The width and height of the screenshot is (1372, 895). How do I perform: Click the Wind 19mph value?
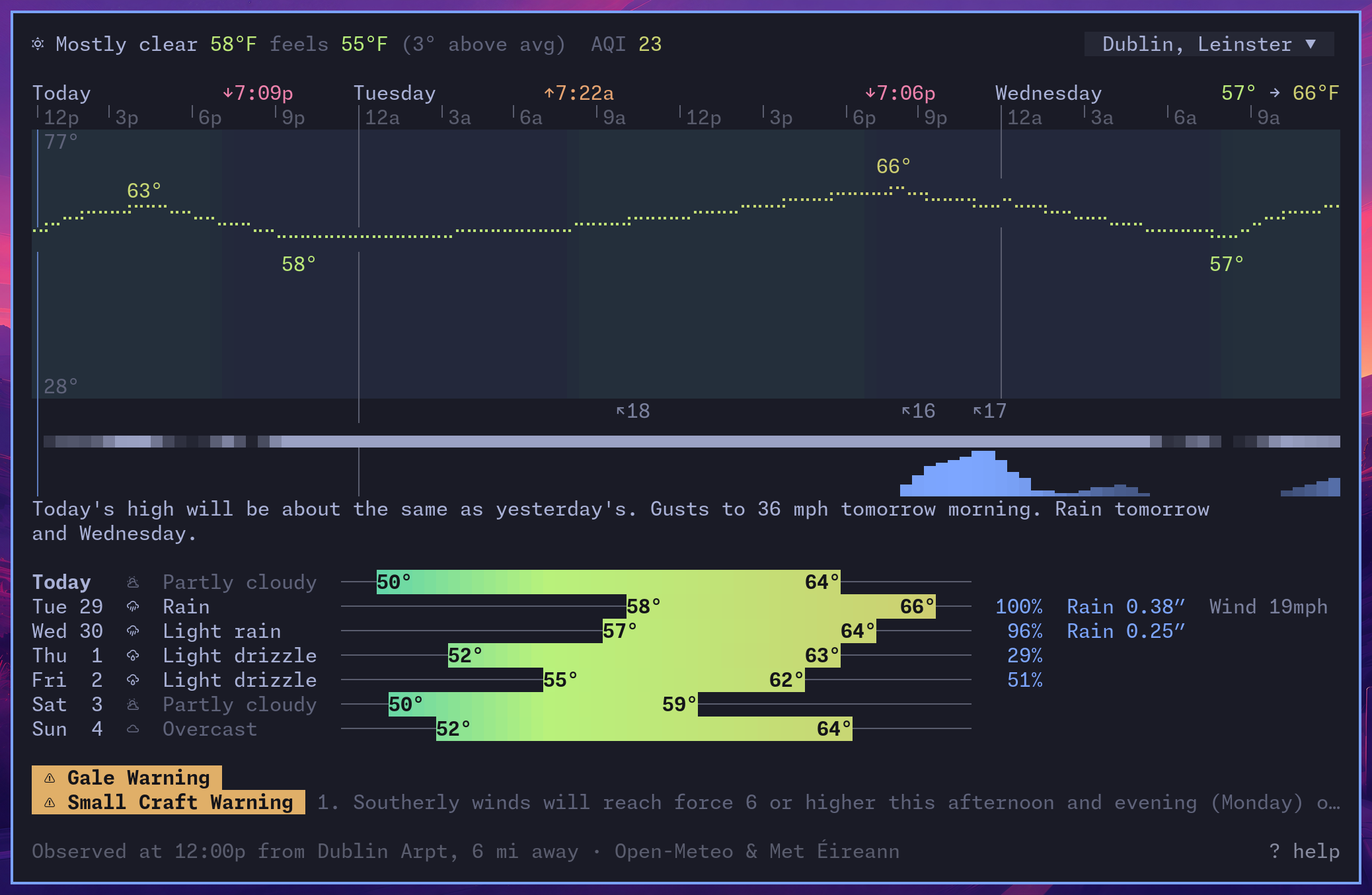click(x=1269, y=607)
